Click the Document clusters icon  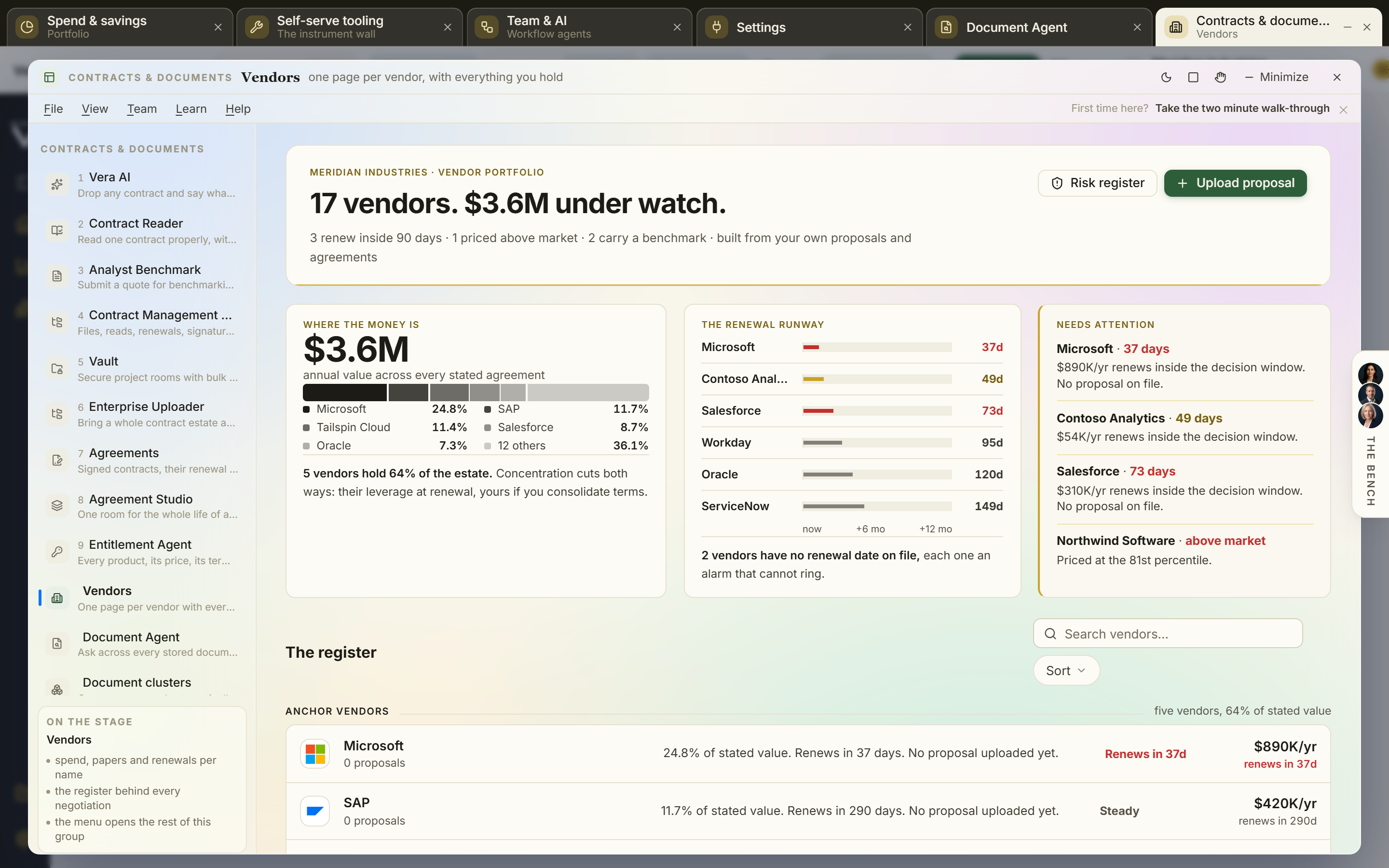pyautogui.click(x=57, y=689)
